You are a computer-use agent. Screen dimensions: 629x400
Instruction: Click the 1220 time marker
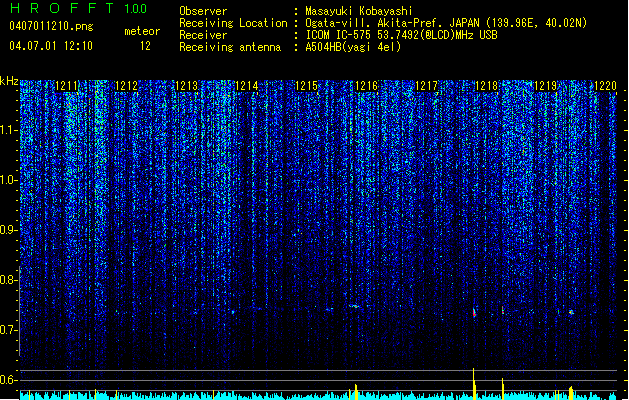[605, 86]
